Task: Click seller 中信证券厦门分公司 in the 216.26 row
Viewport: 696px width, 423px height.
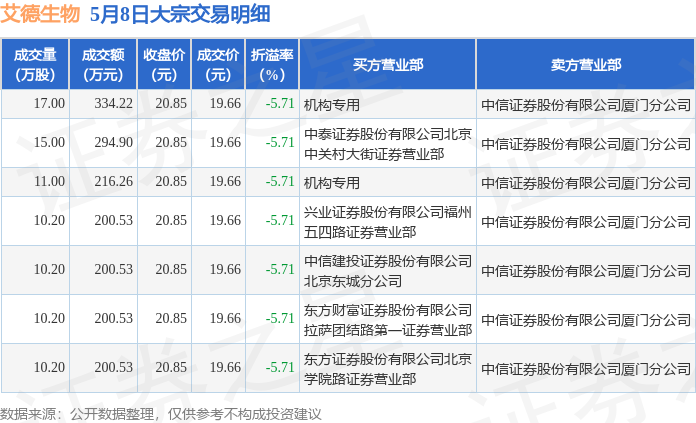Action: [586, 183]
